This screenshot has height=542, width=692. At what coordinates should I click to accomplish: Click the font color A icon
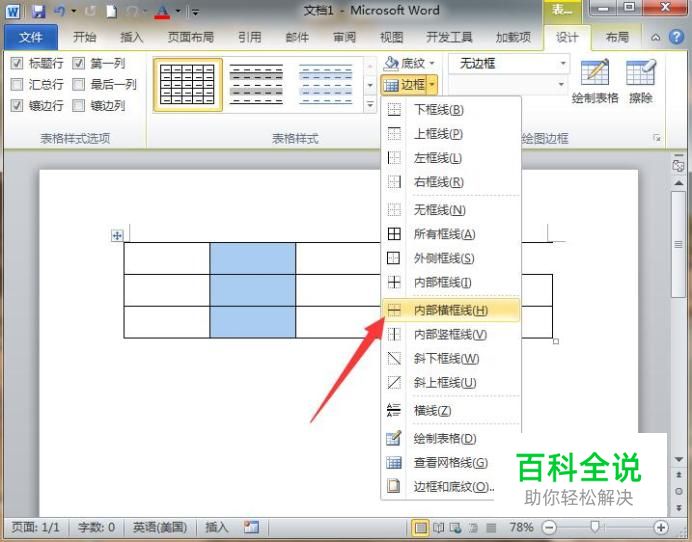162,11
